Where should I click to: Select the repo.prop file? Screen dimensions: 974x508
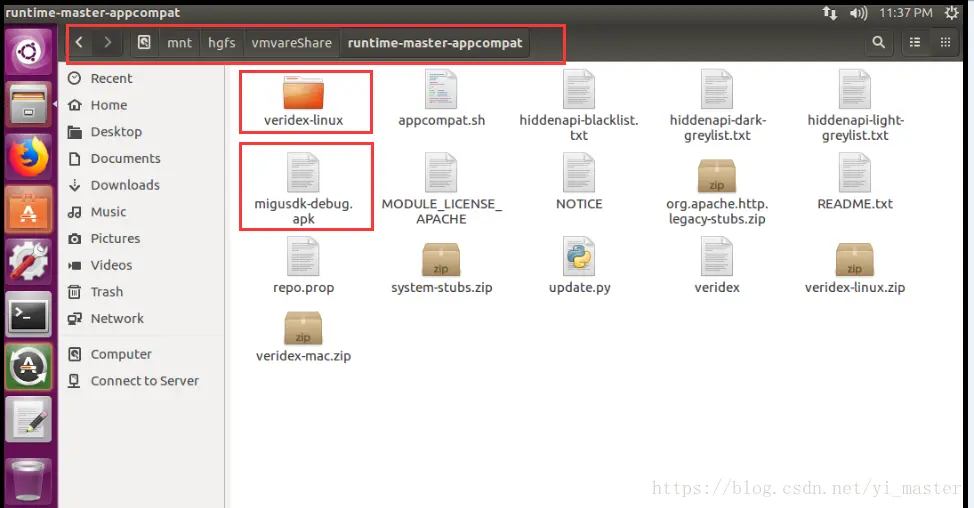pyautogui.click(x=303, y=266)
